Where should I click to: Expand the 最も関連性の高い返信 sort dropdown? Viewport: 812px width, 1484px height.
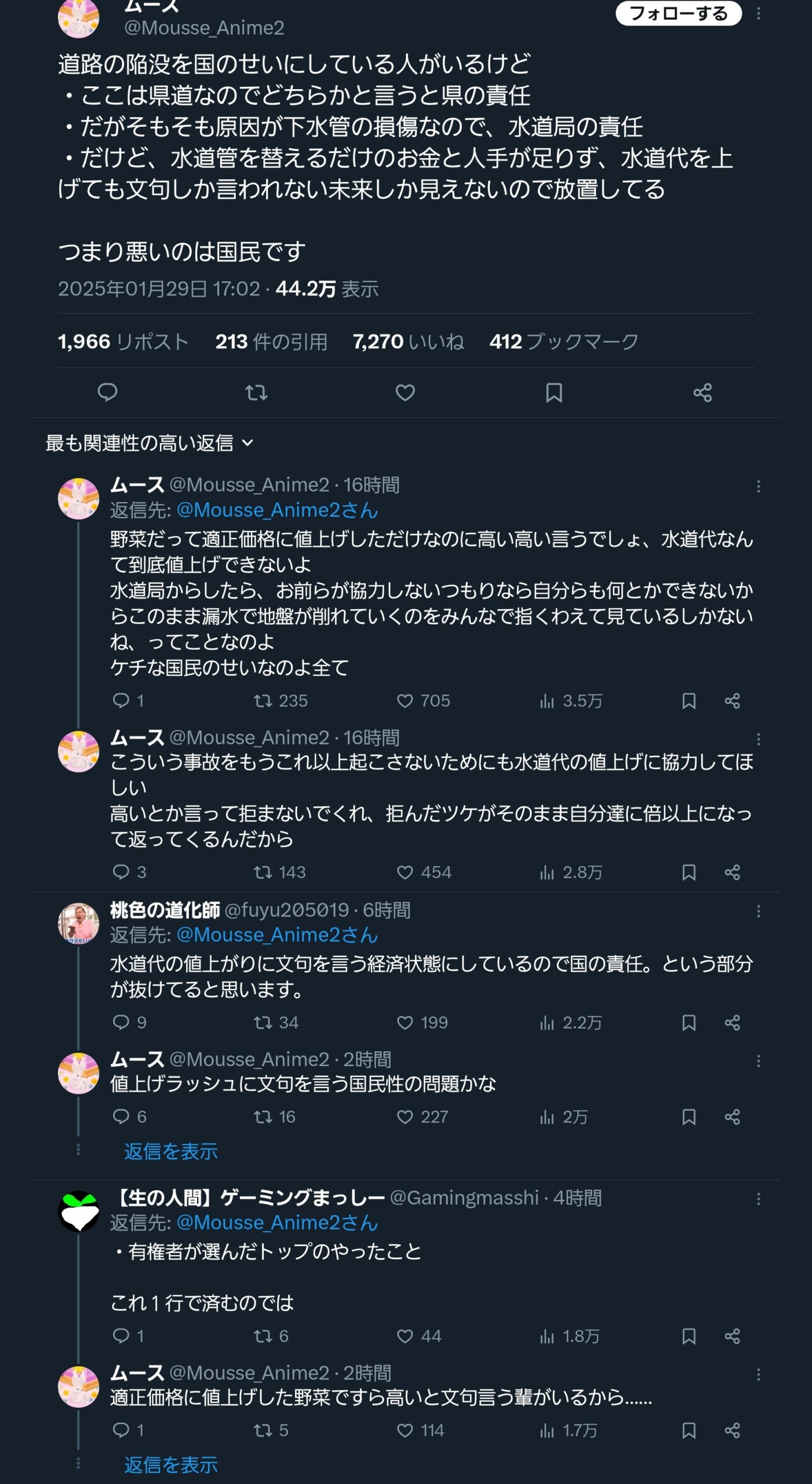click(x=150, y=443)
